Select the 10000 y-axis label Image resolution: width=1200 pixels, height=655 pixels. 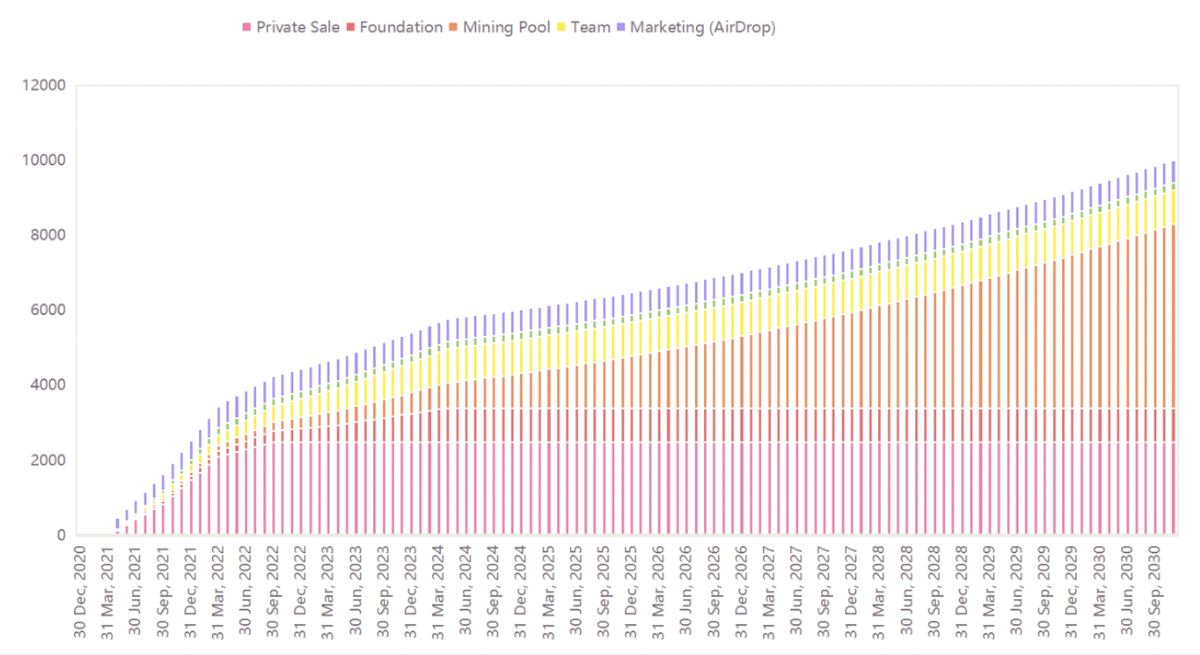(x=43, y=161)
